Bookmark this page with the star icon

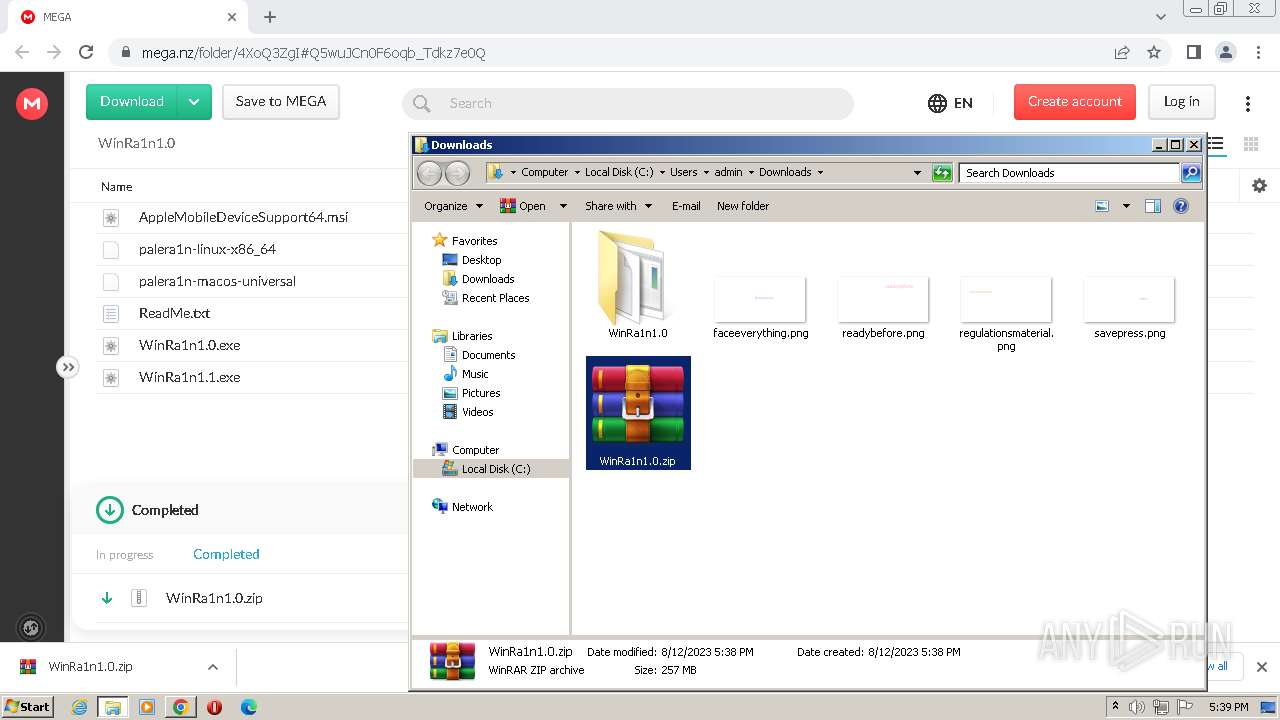coord(1154,52)
